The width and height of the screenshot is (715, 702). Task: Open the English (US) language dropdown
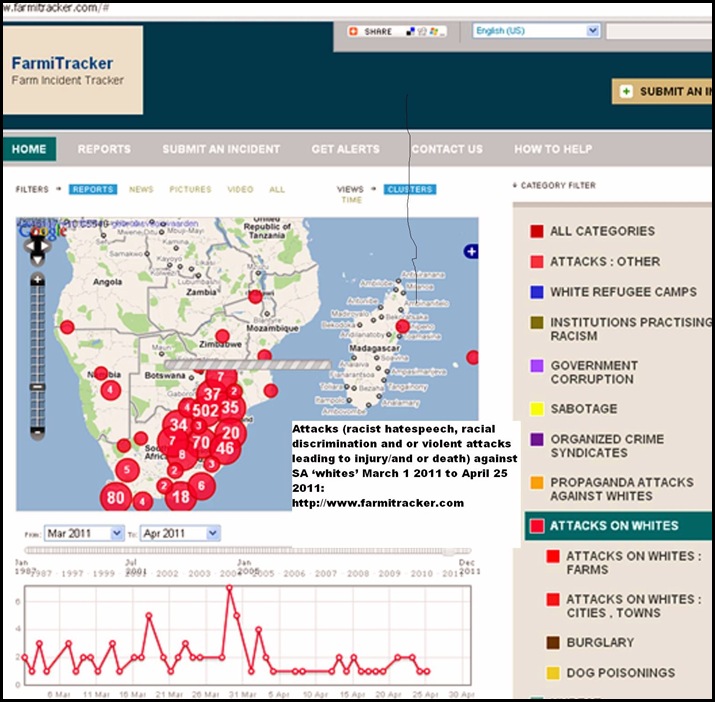(x=536, y=31)
